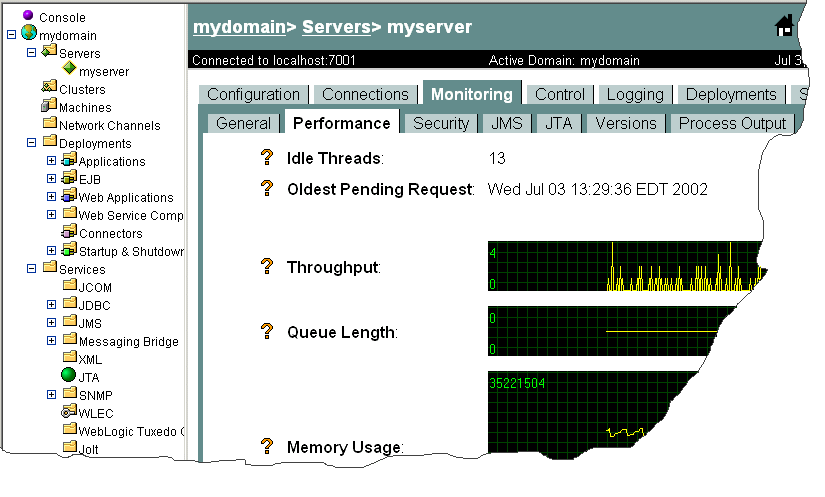Follow the Servers breadcrumb link
The height and width of the screenshot is (497, 825).
(337, 27)
